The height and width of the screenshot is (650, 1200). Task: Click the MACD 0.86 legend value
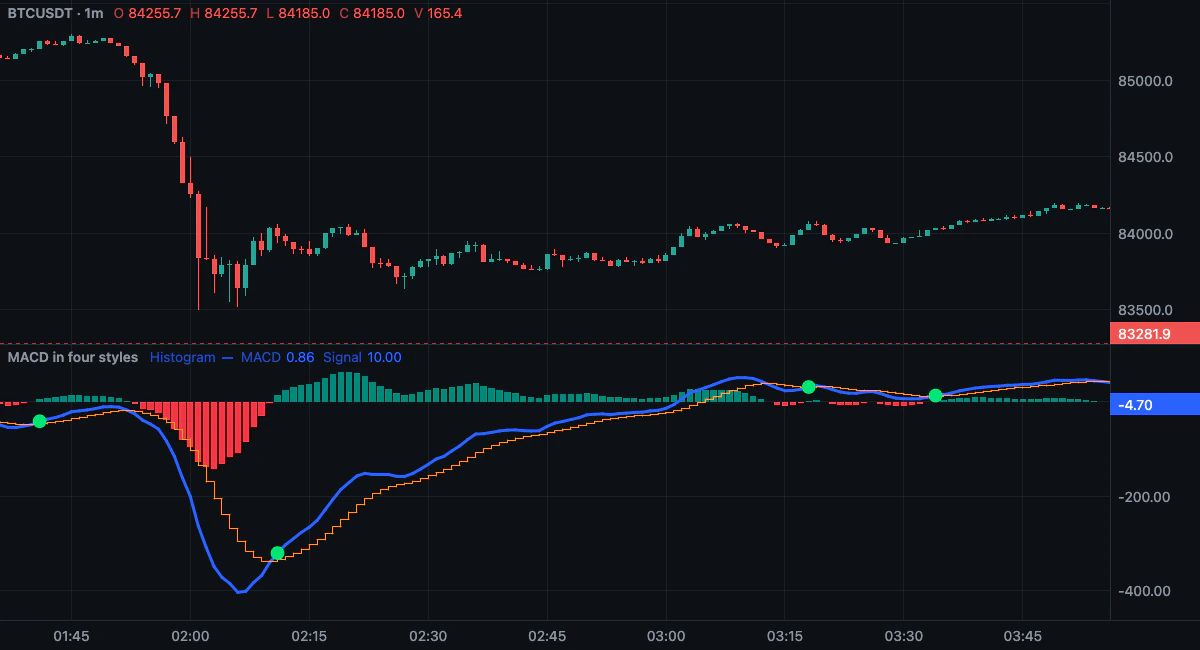pos(278,357)
